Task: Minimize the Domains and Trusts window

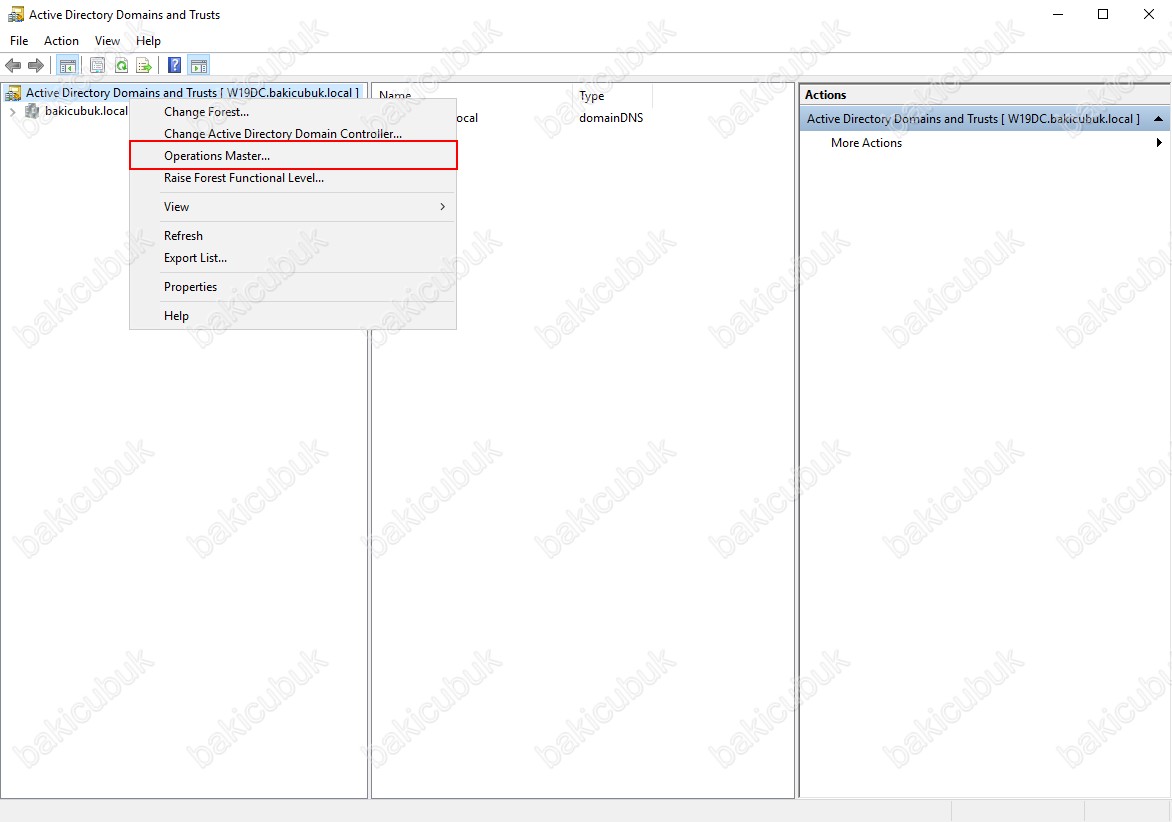Action: [x=1058, y=15]
